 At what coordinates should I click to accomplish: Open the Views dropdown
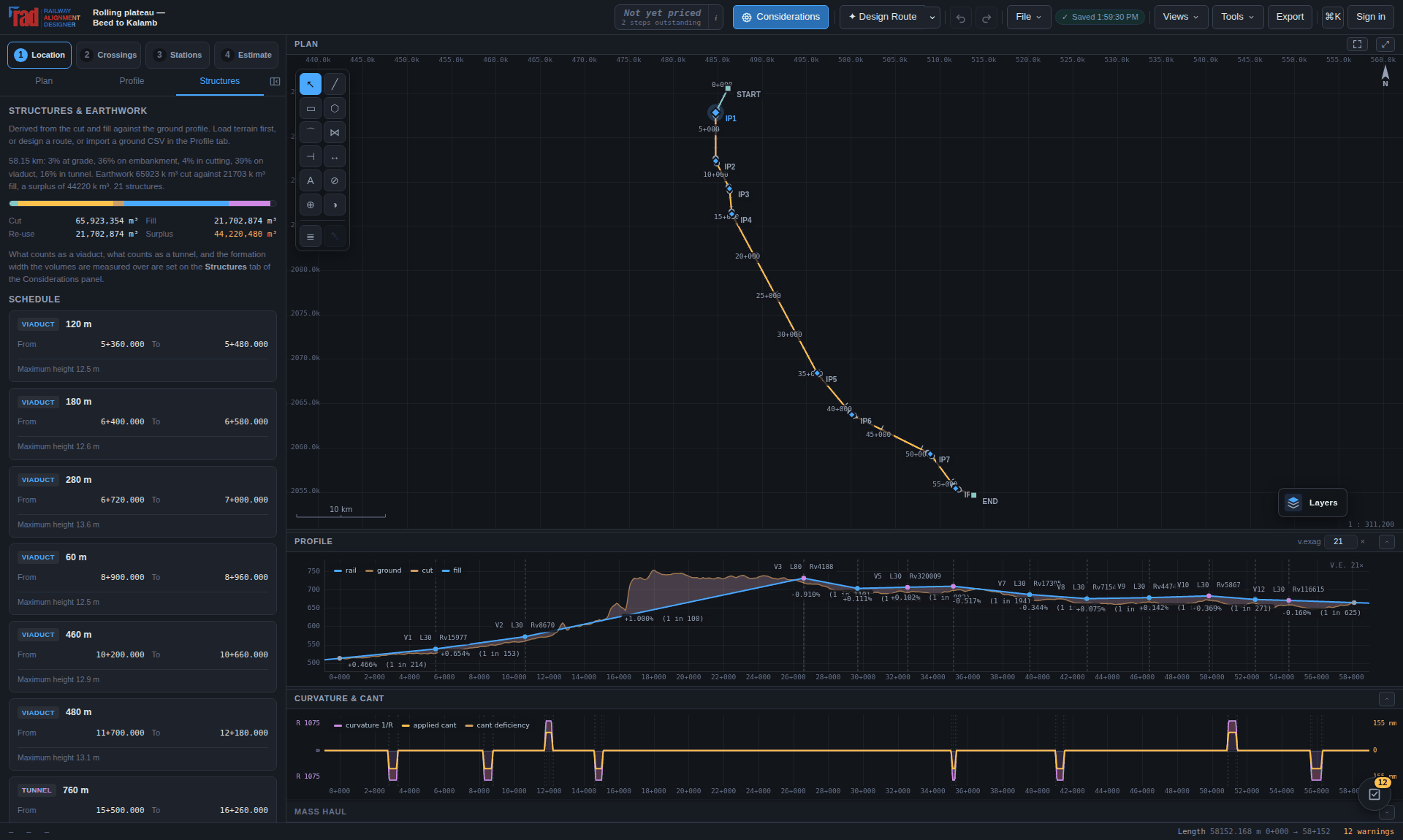[x=1181, y=17]
